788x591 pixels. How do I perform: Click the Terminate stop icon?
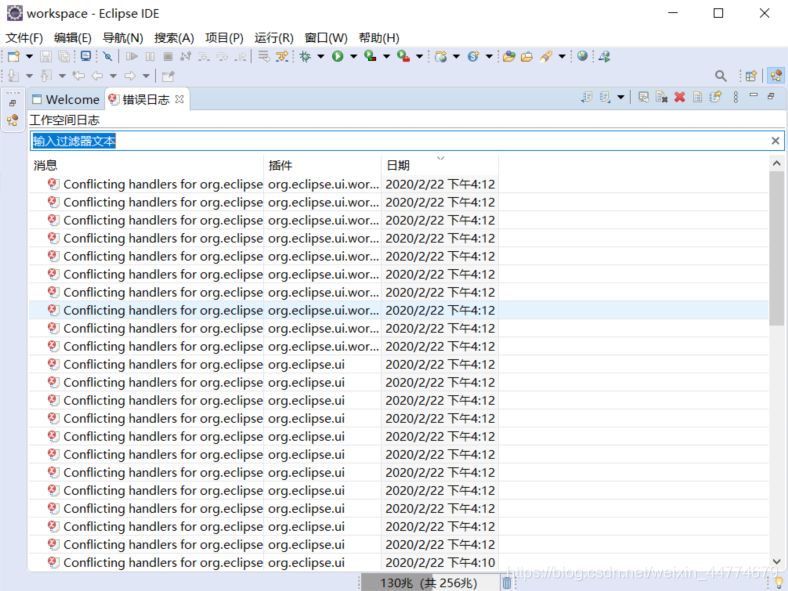(168, 56)
